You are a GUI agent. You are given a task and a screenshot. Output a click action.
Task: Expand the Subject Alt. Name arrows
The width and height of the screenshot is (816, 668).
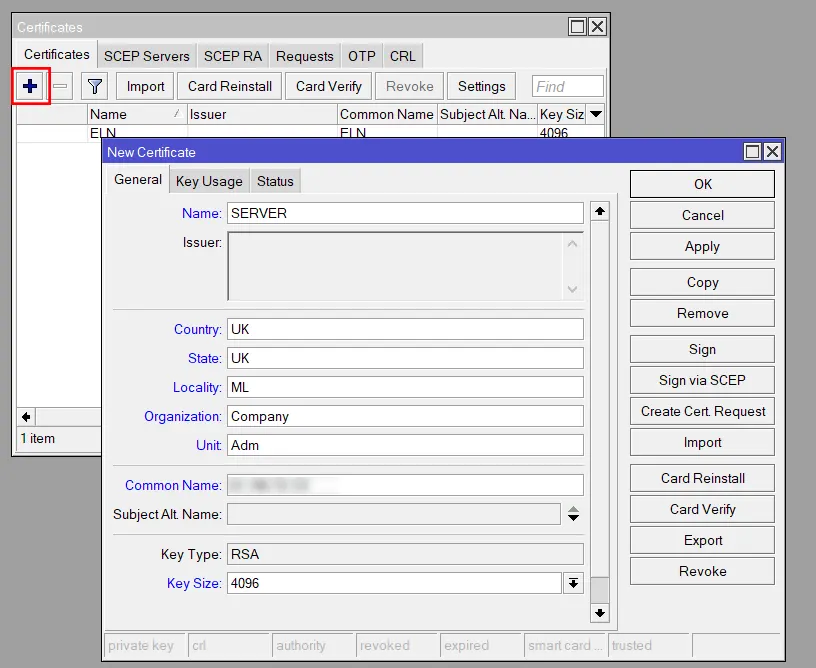pos(573,514)
